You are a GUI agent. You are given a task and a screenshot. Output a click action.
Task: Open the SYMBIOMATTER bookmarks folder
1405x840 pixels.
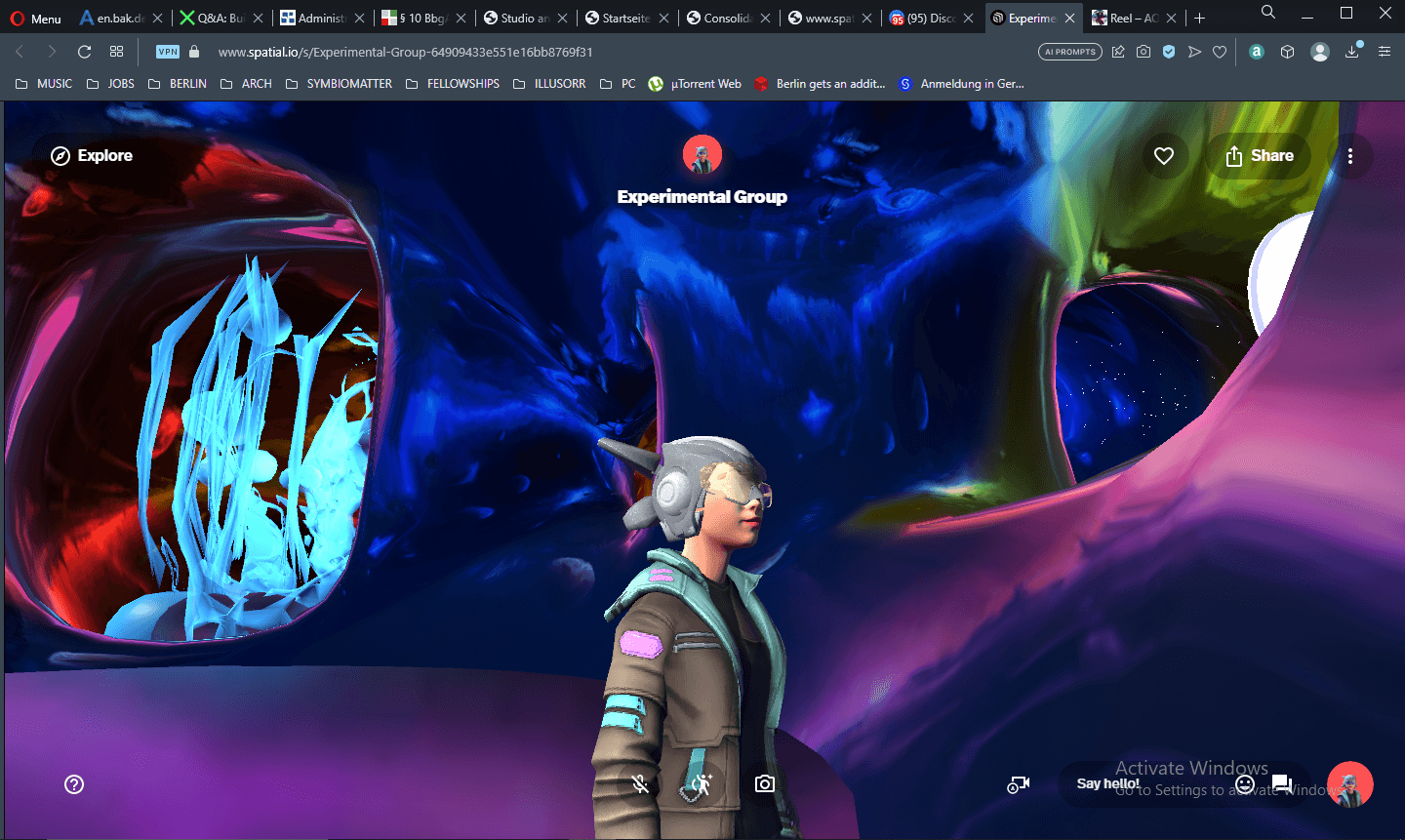coord(339,84)
